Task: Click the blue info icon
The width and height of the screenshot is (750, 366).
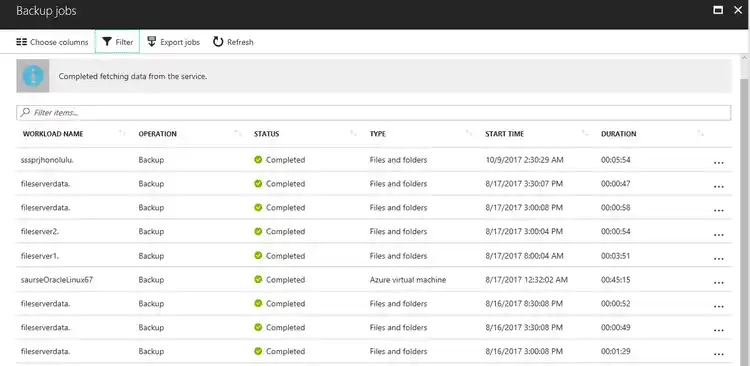Action: click(x=33, y=76)
